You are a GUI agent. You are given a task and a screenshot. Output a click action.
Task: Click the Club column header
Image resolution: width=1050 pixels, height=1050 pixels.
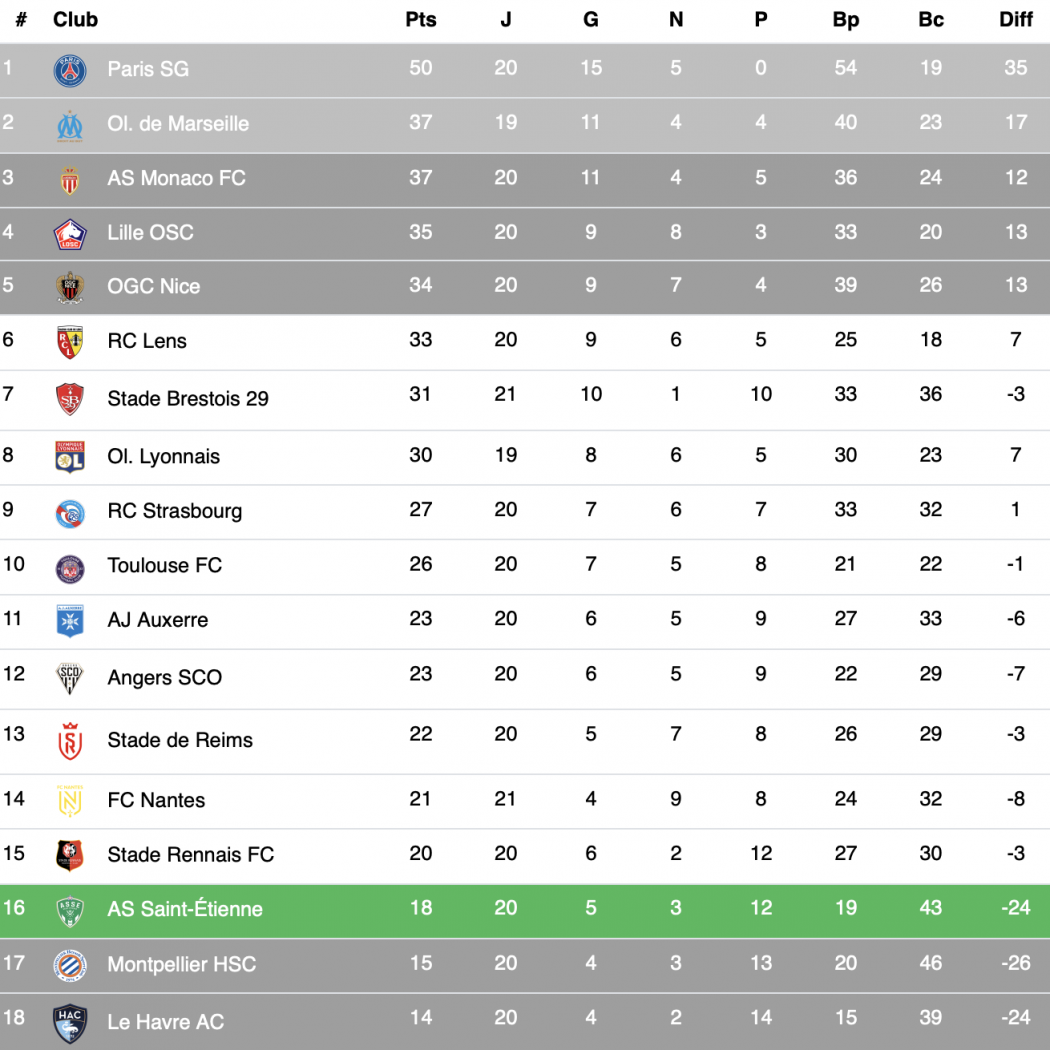(x=75, y=19)
